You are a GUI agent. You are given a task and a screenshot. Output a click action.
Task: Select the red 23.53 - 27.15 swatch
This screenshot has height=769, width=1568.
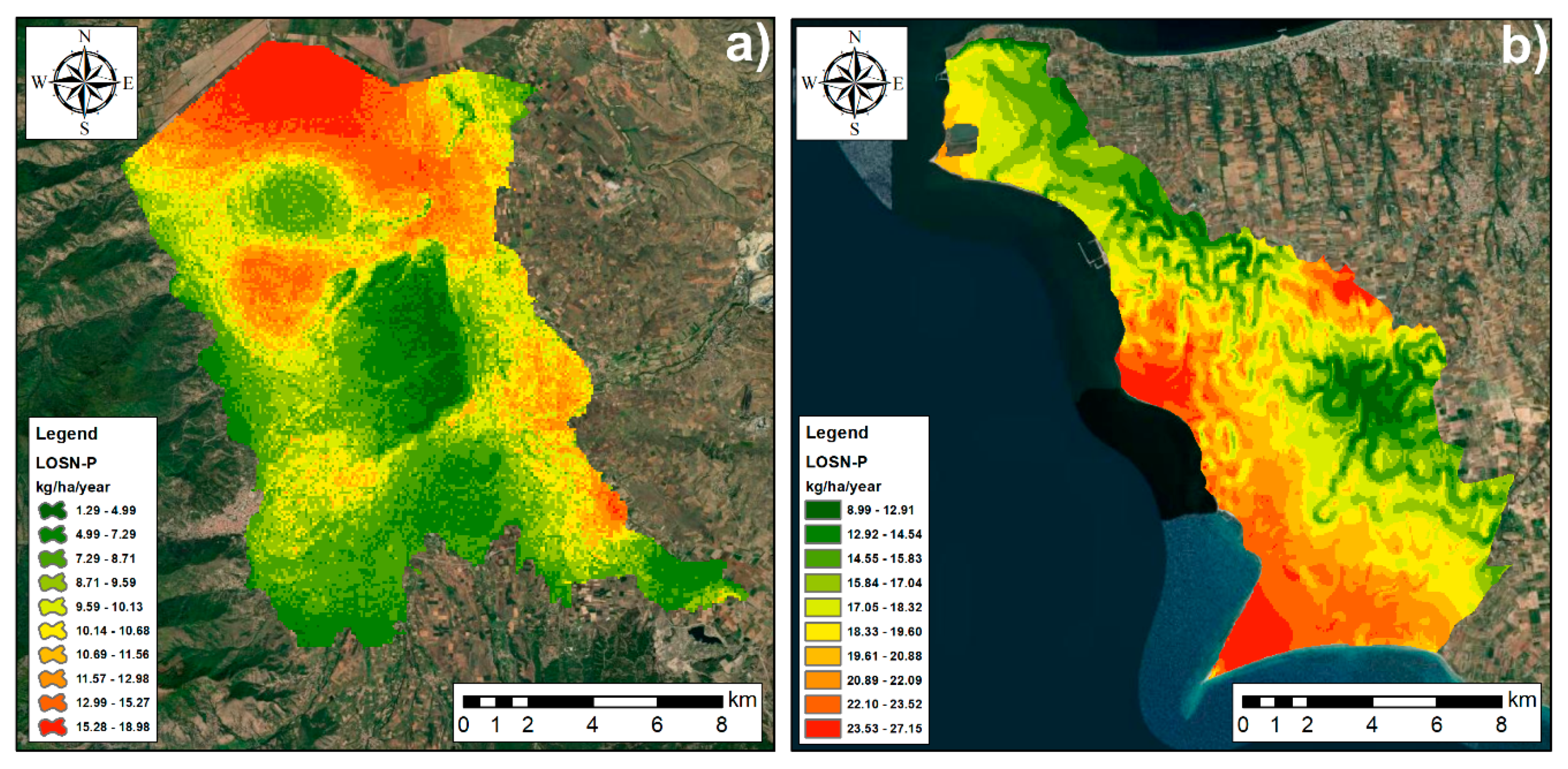point(822,728)
